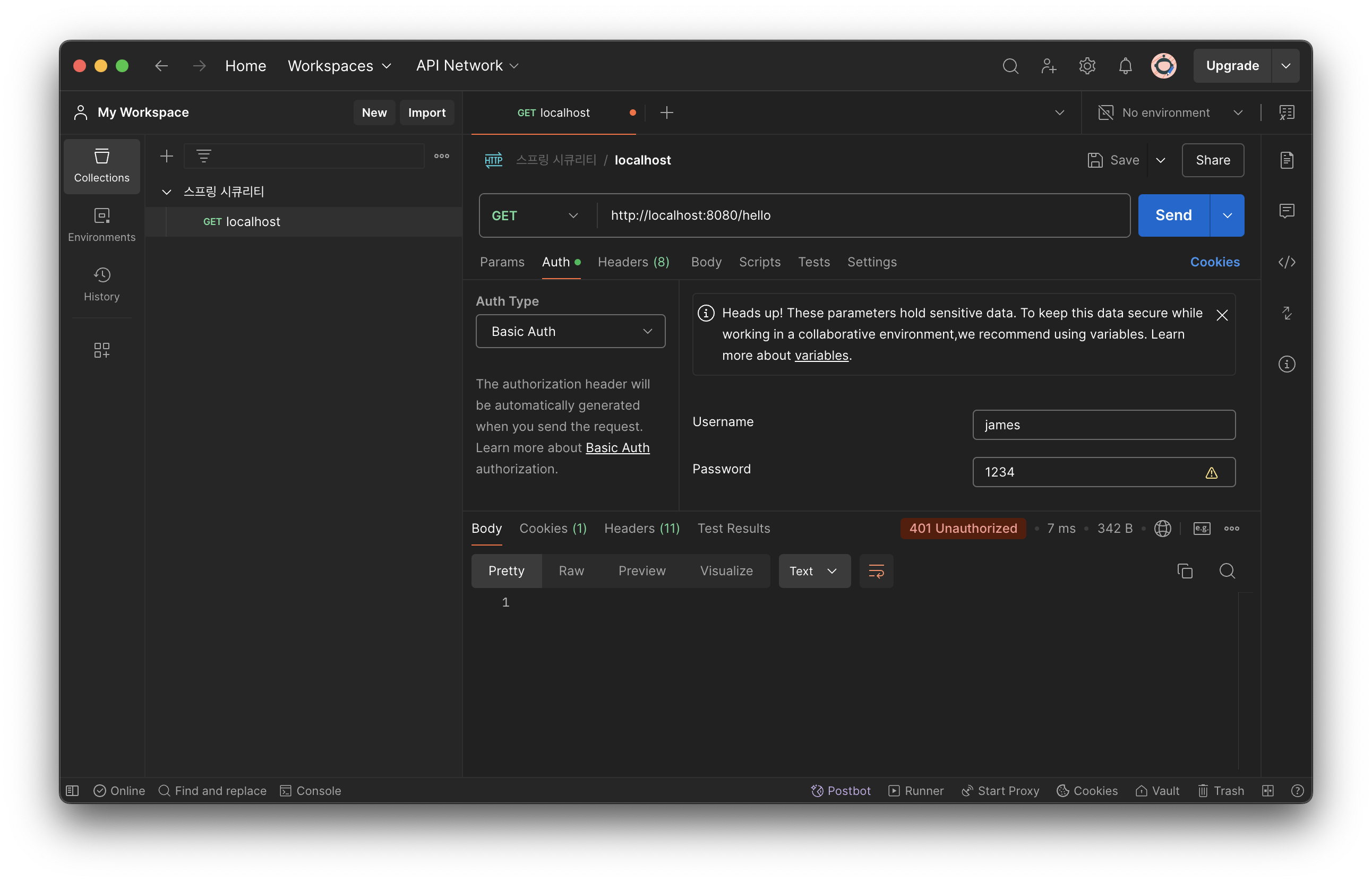
Task: Collapse the 스프링 시큐리티 collection
Action: (x=167, y=192)
